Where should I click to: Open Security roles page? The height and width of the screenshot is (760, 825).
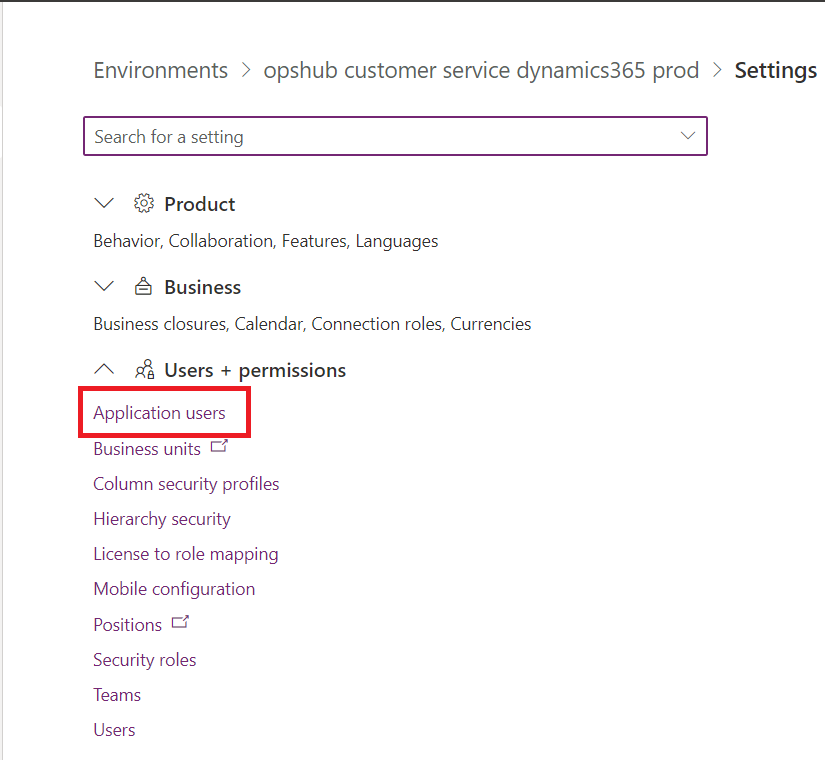point(145,660)
